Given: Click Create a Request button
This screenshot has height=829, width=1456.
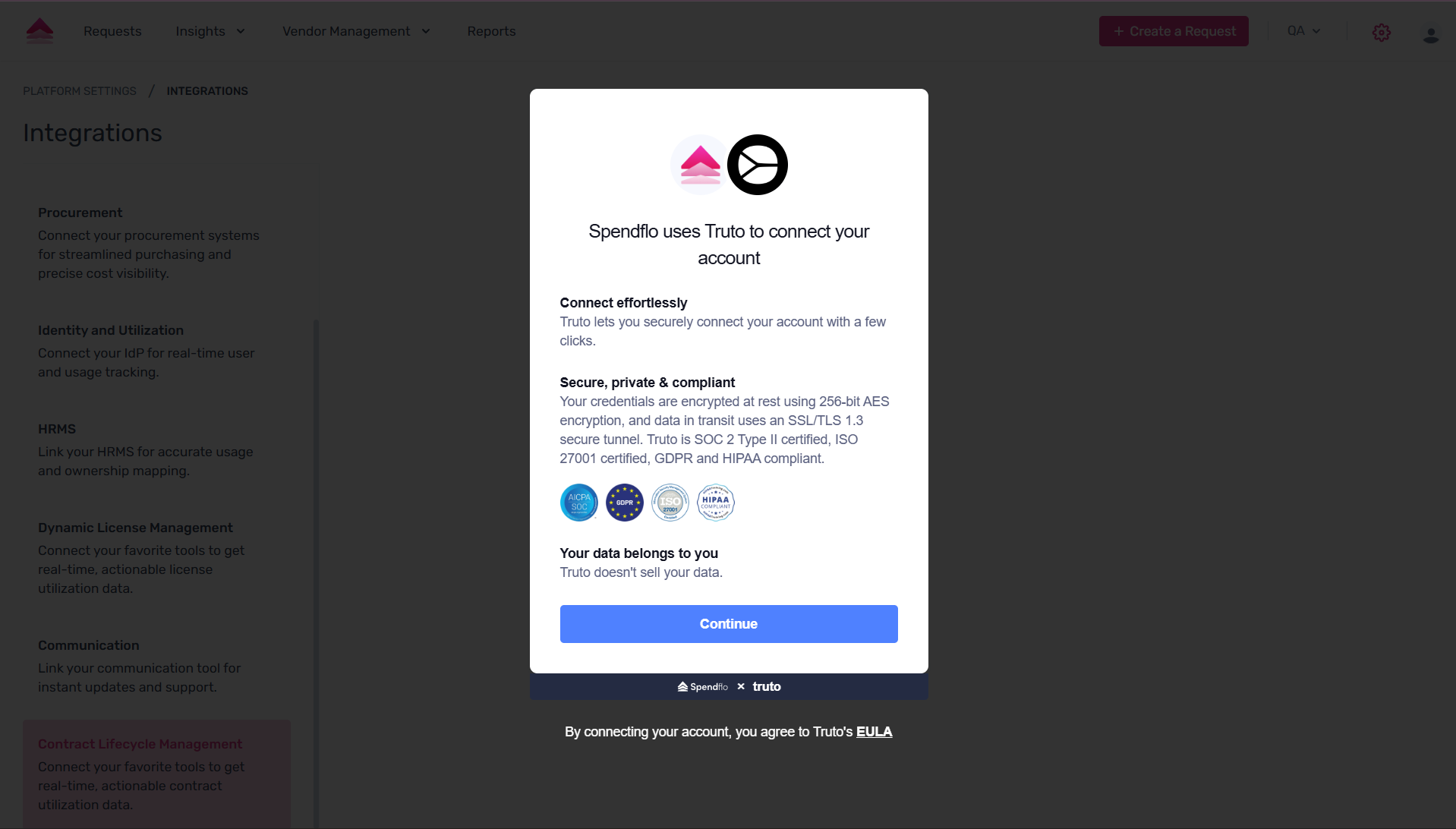Looking at the screenshot, I should [x=1174, y=31].
